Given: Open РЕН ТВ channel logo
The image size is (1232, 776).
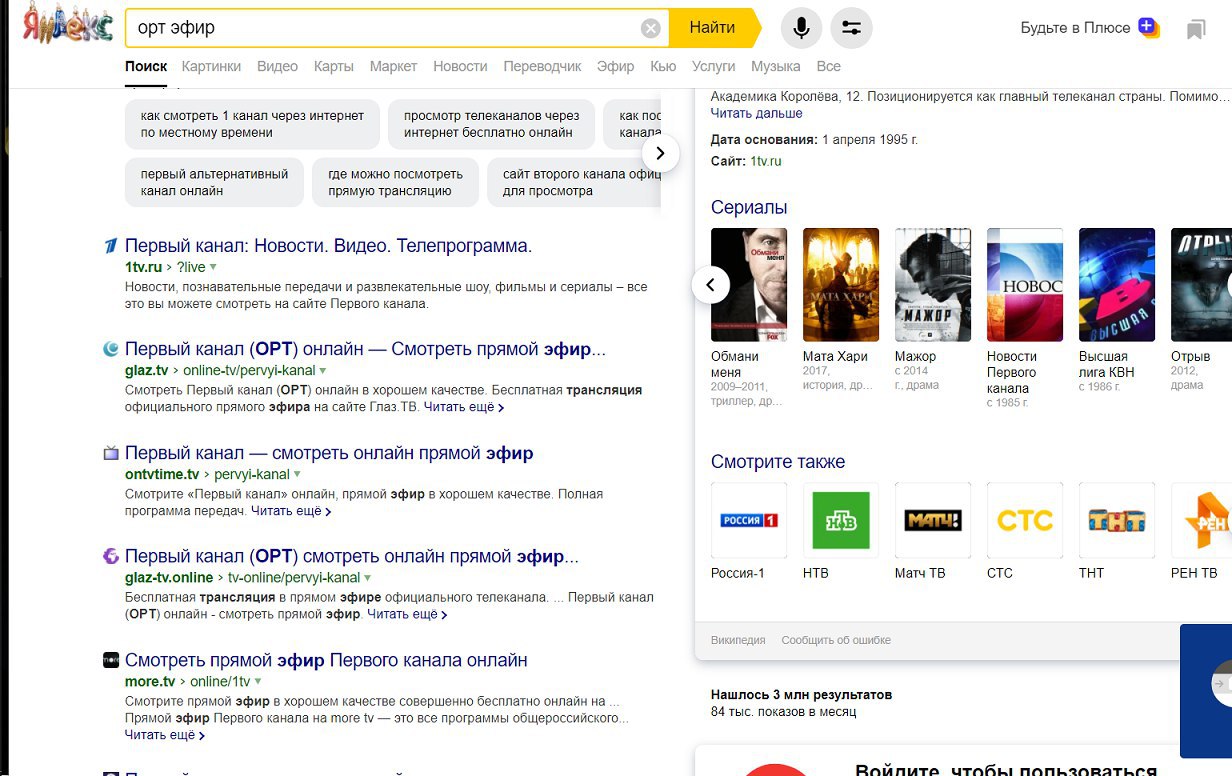Looking at the screenshot, I should (1201, 520).
